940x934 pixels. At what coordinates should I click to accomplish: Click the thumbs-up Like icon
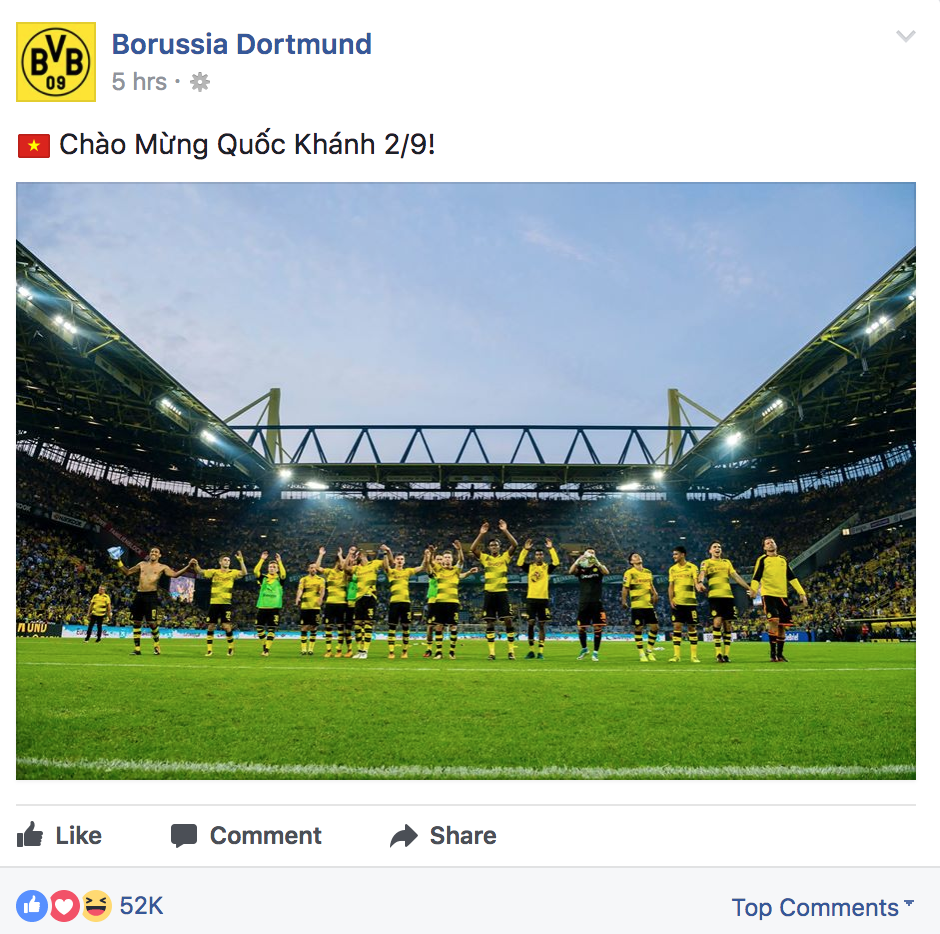coord(30,834)
